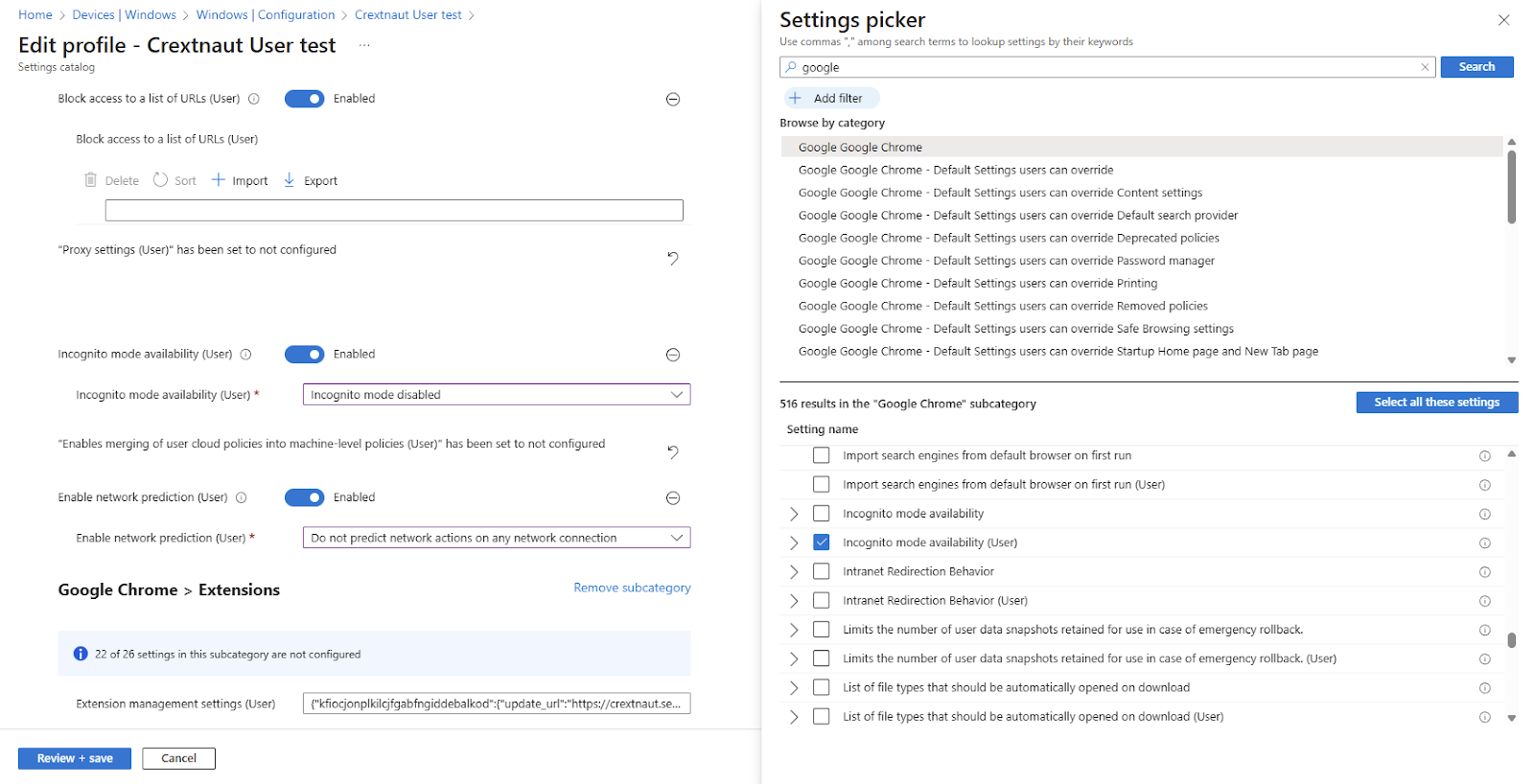This screenshot has width=1534, height=784.
Task: Expand Incognito mode availability (User) row
Action: click(794, 542)
